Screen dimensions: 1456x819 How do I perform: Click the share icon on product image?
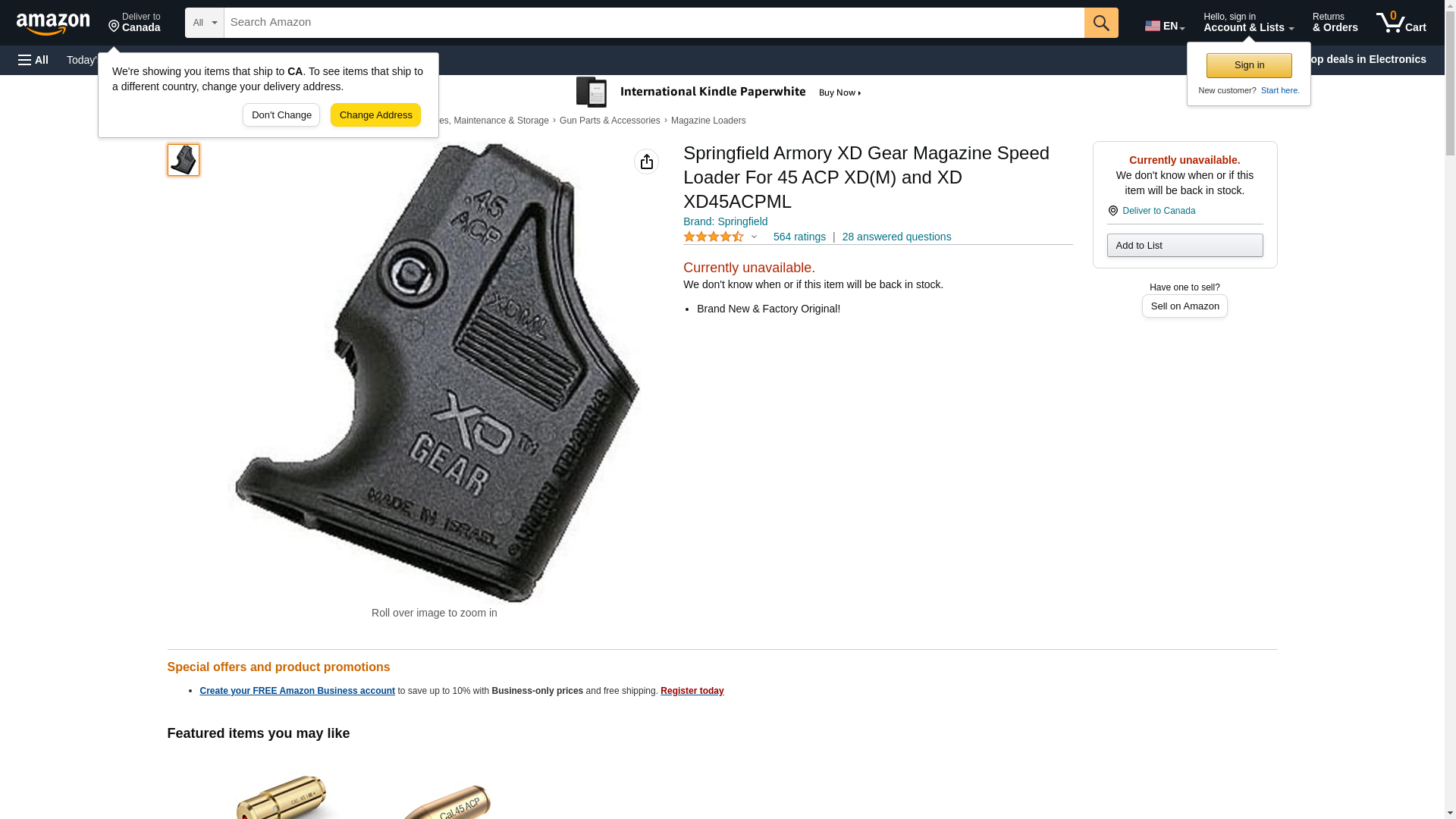coord(646,162)
